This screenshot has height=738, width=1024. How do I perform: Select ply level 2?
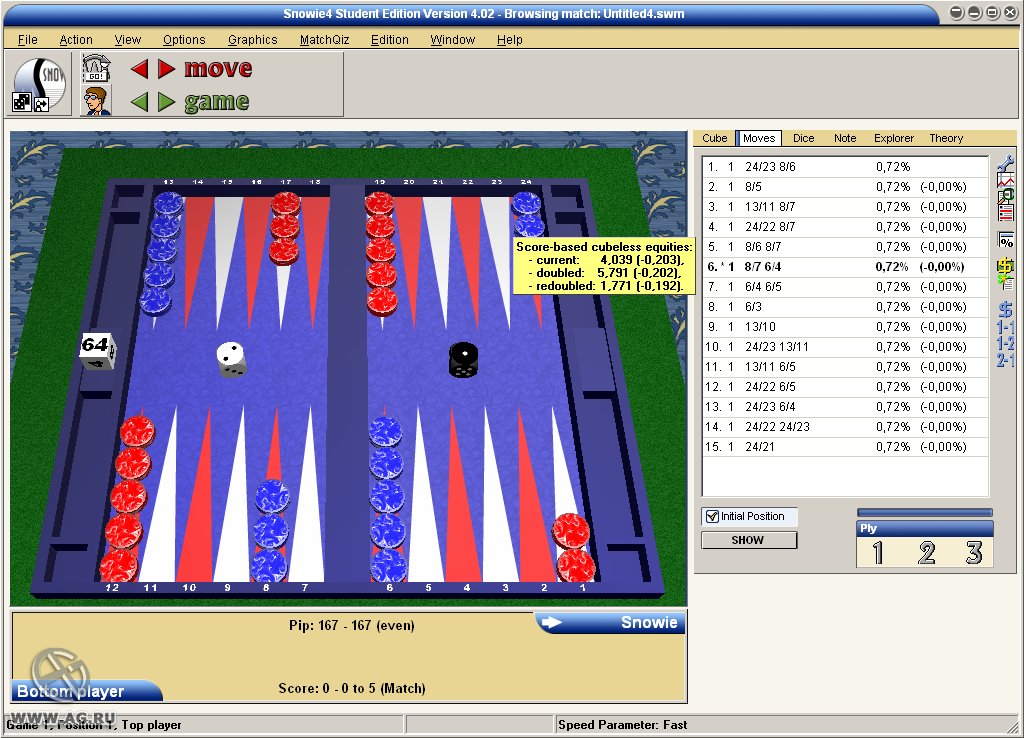(926, 553)
